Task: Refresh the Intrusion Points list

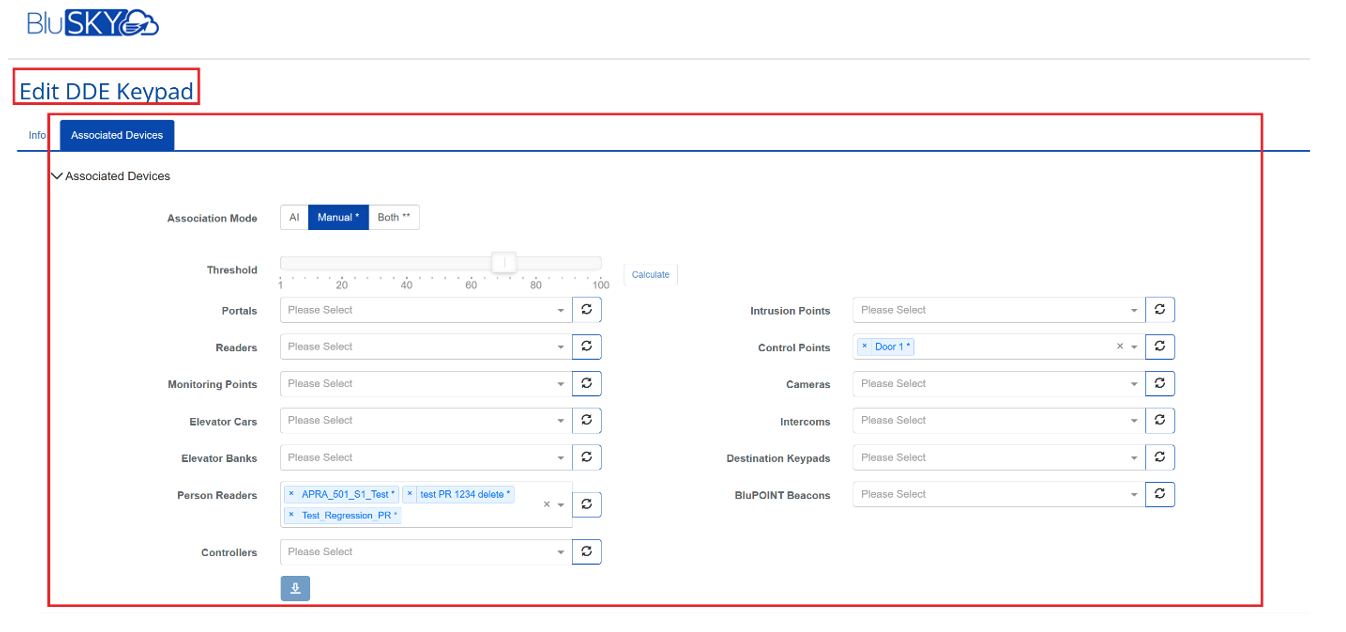Action: click(1159, 310)
